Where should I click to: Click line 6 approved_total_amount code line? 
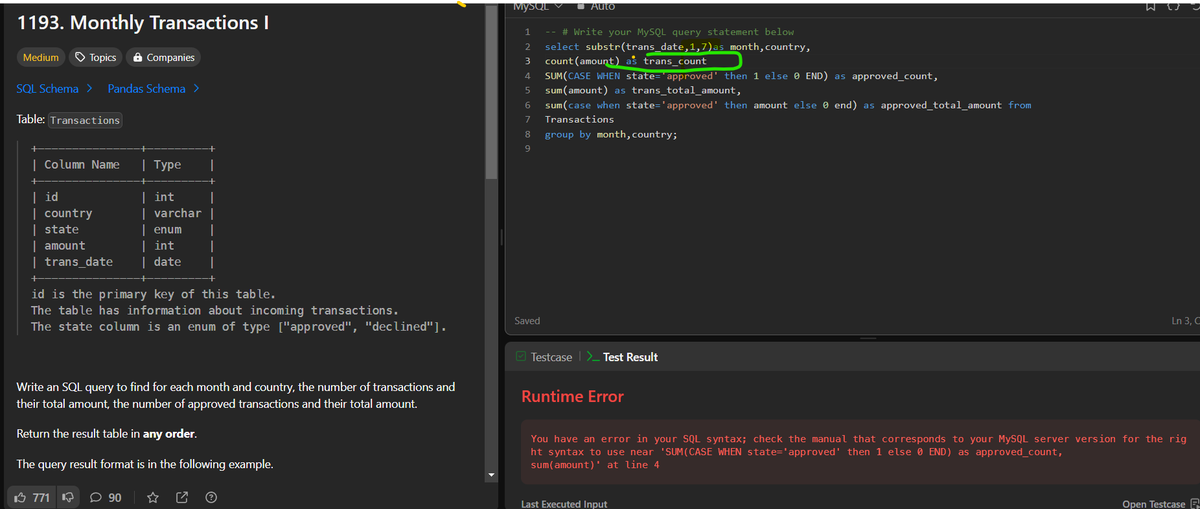pyautogui.click(x=788, y=105)
